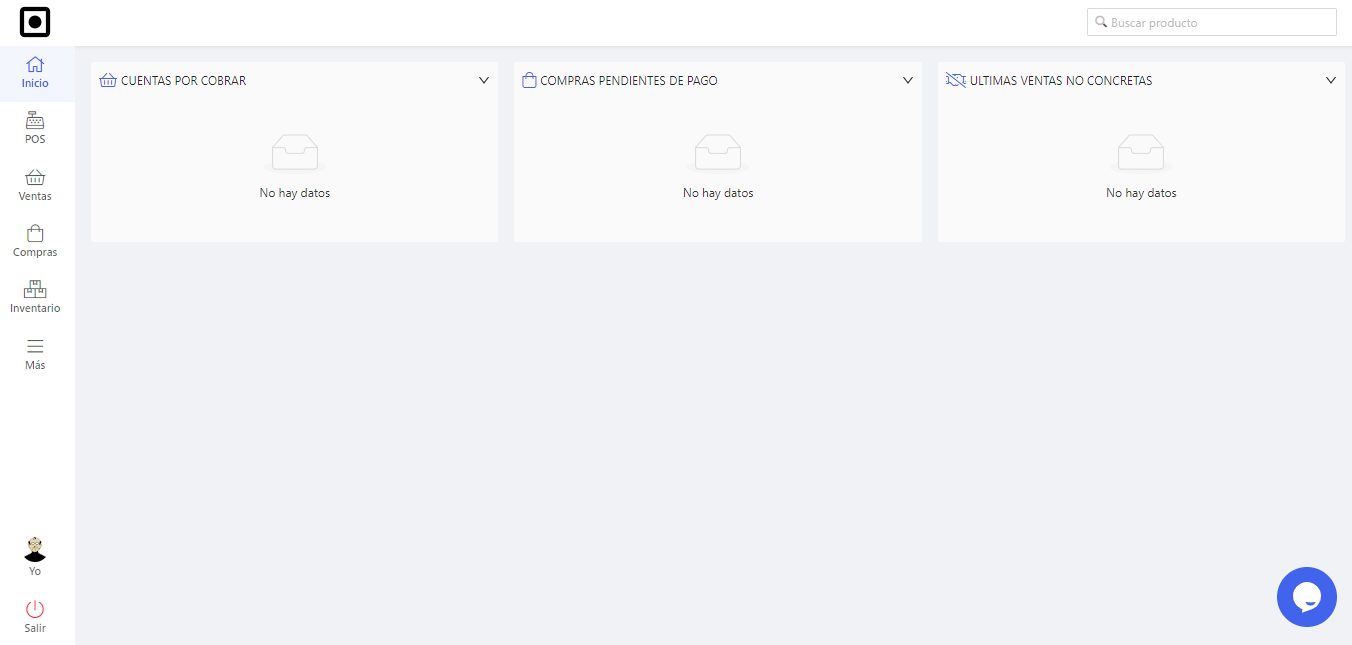Click empty inbox image in Compras Pendientes
1352x645 pixels.
(x=718, y=153)
